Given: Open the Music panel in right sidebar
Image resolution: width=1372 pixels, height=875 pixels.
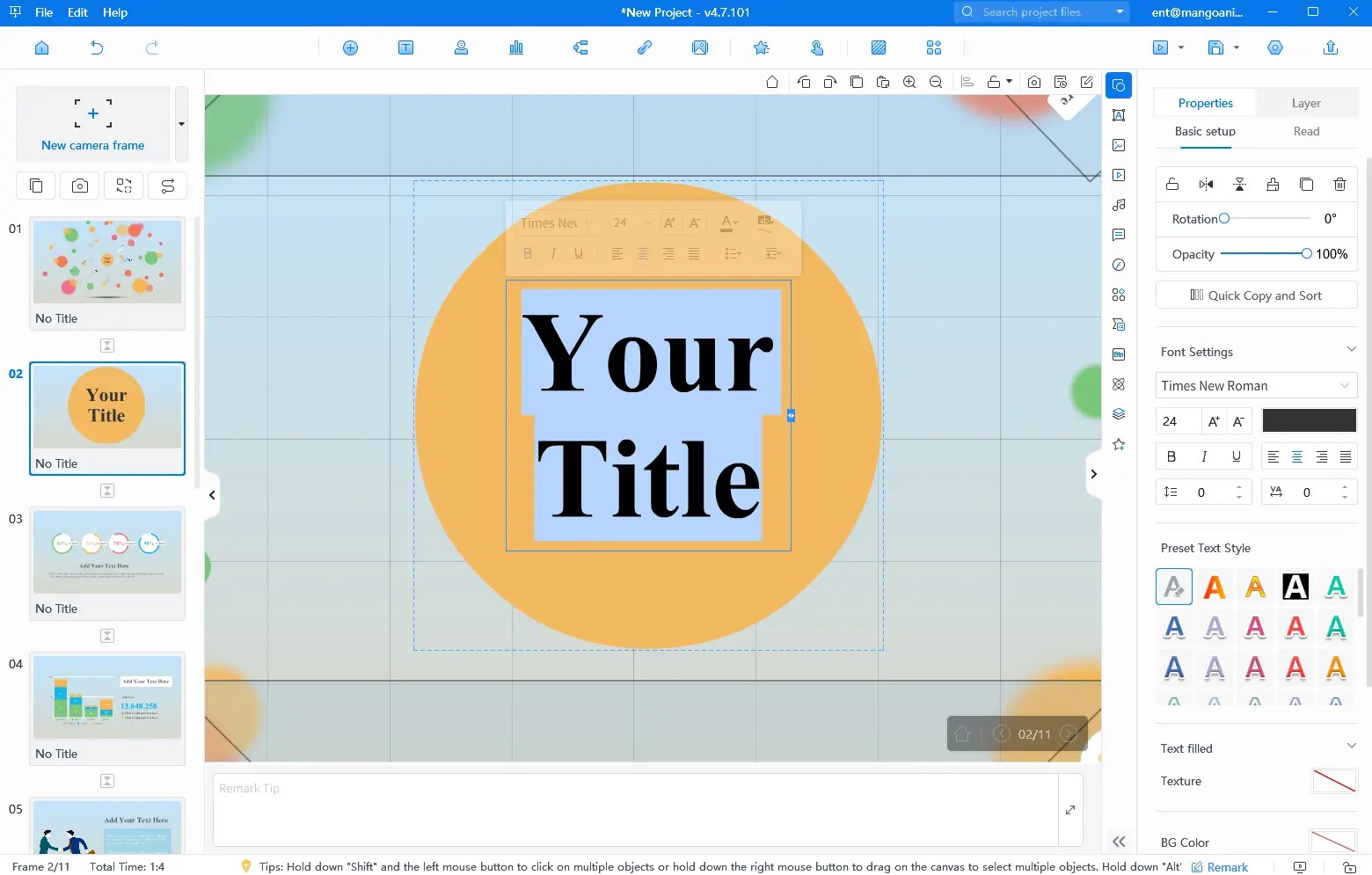Looking at the screenshot, I should (1118, 205).
